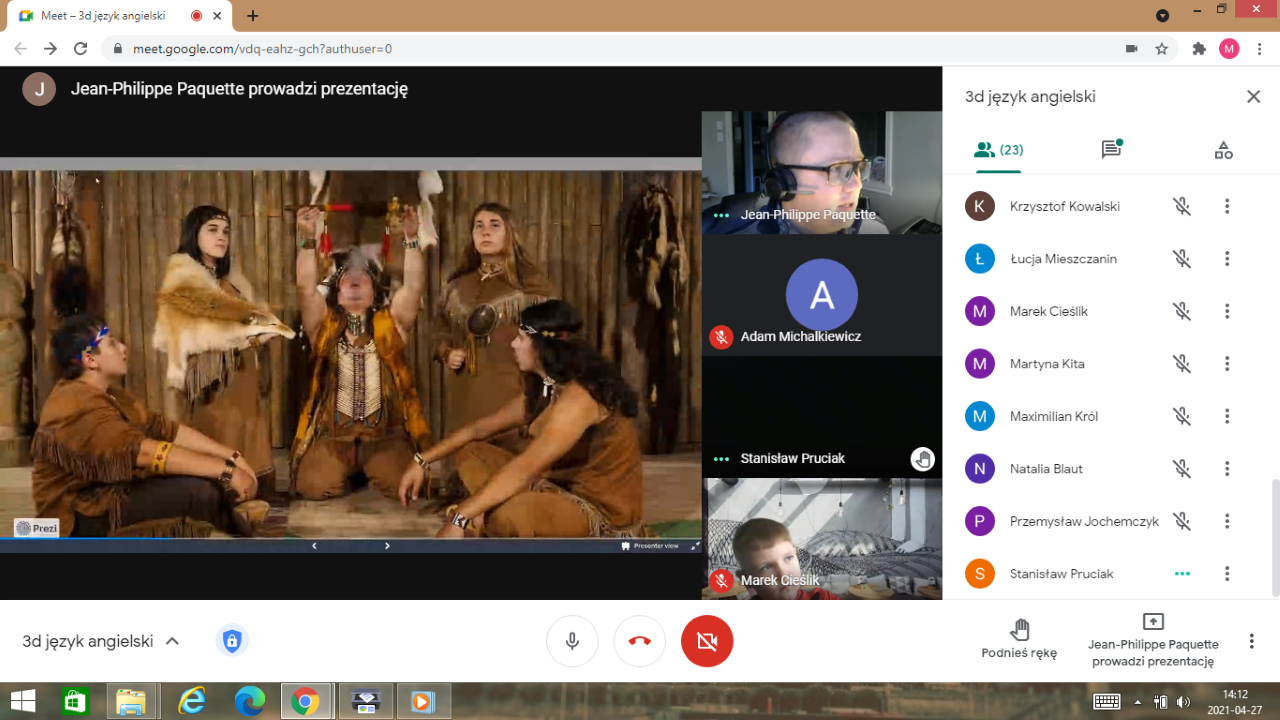Mute Martyna Kita's microphone icon
The image size is (1280, 720).
1182,364
